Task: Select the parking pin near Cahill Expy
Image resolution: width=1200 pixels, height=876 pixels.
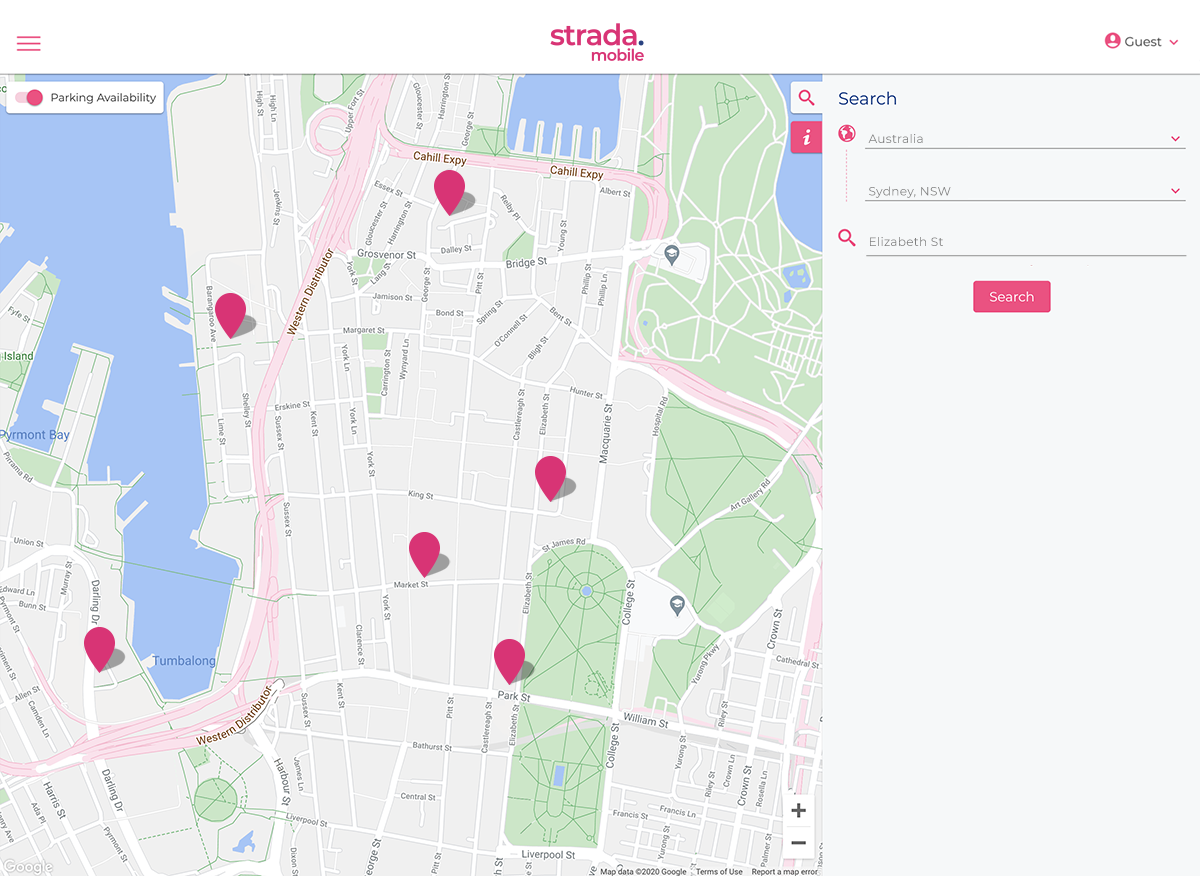Action: [x=449, y=191]
